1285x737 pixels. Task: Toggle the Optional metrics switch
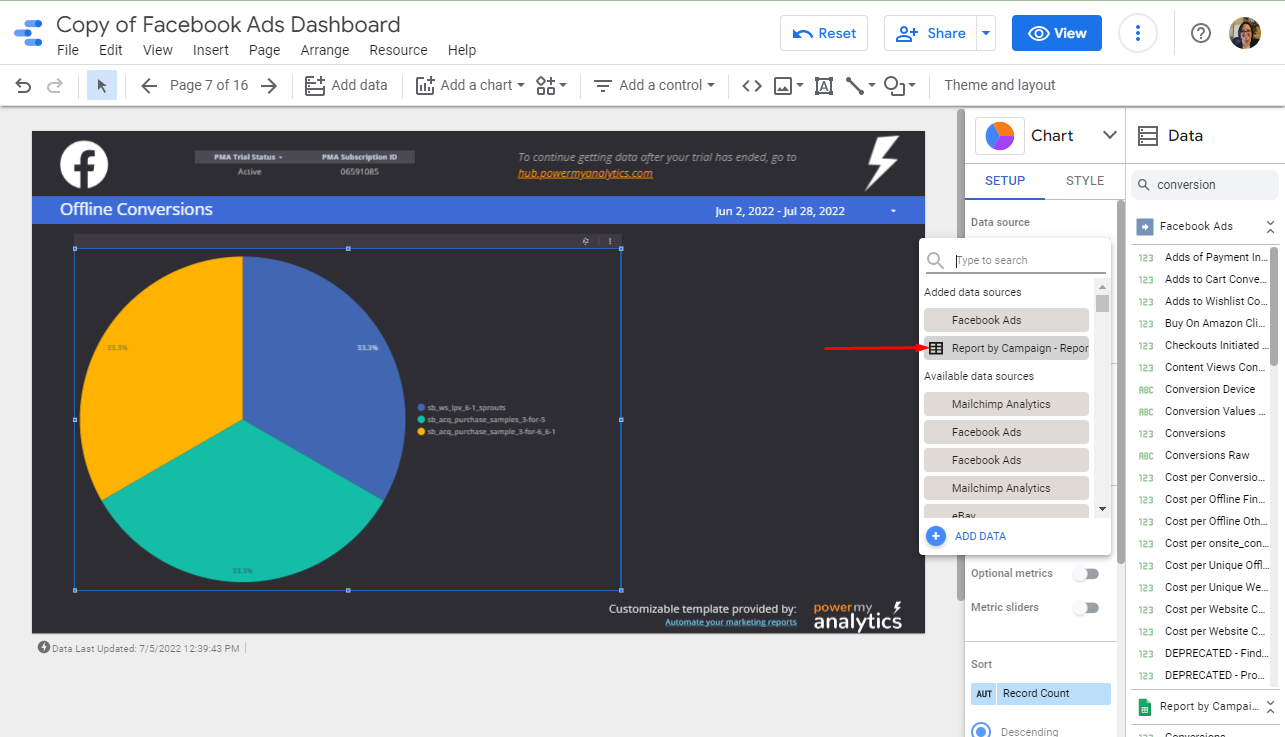[1085, 574]
